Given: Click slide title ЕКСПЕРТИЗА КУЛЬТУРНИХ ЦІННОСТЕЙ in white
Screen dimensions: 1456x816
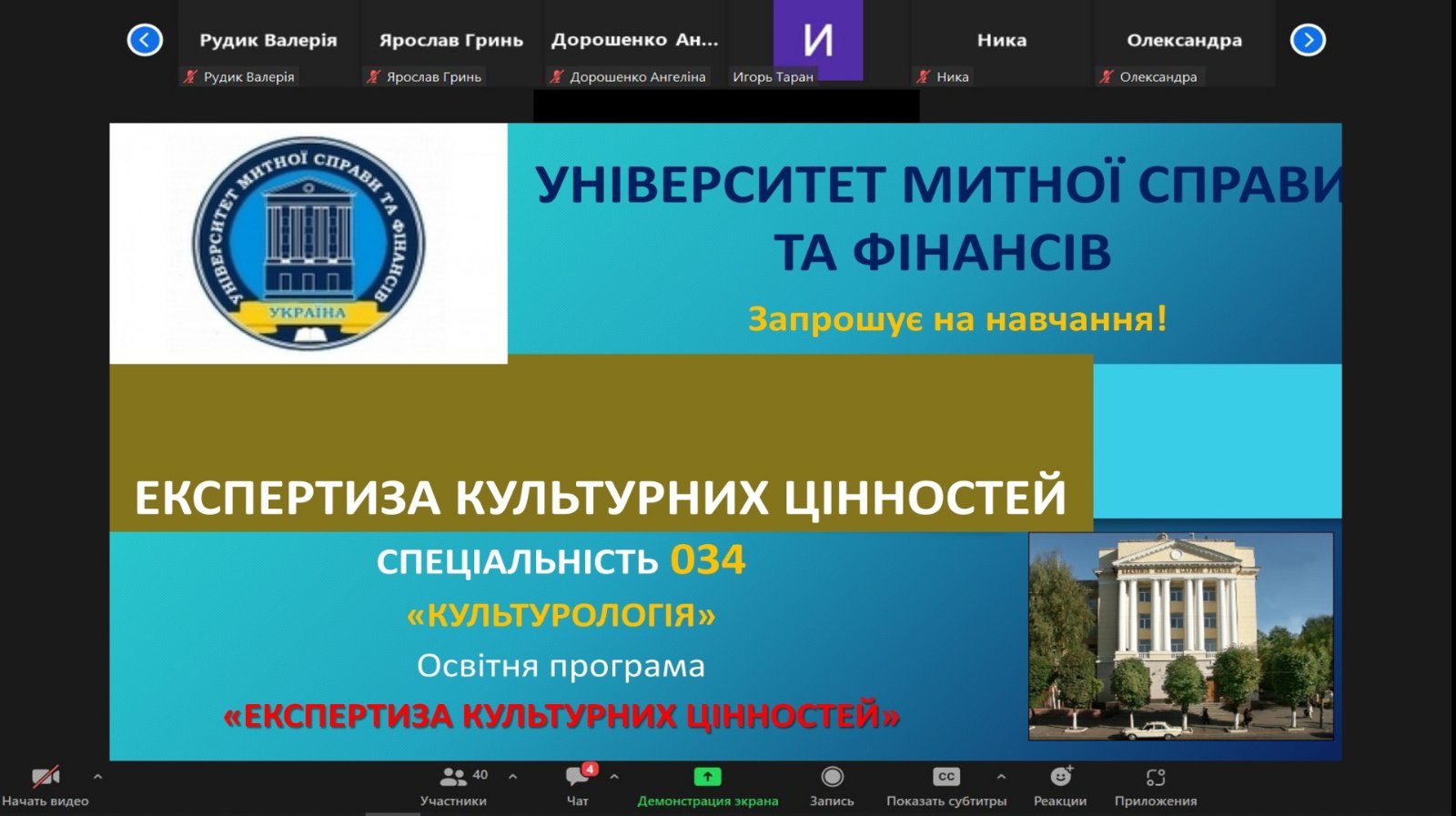Looking at the screenshot, I should 601,498.
